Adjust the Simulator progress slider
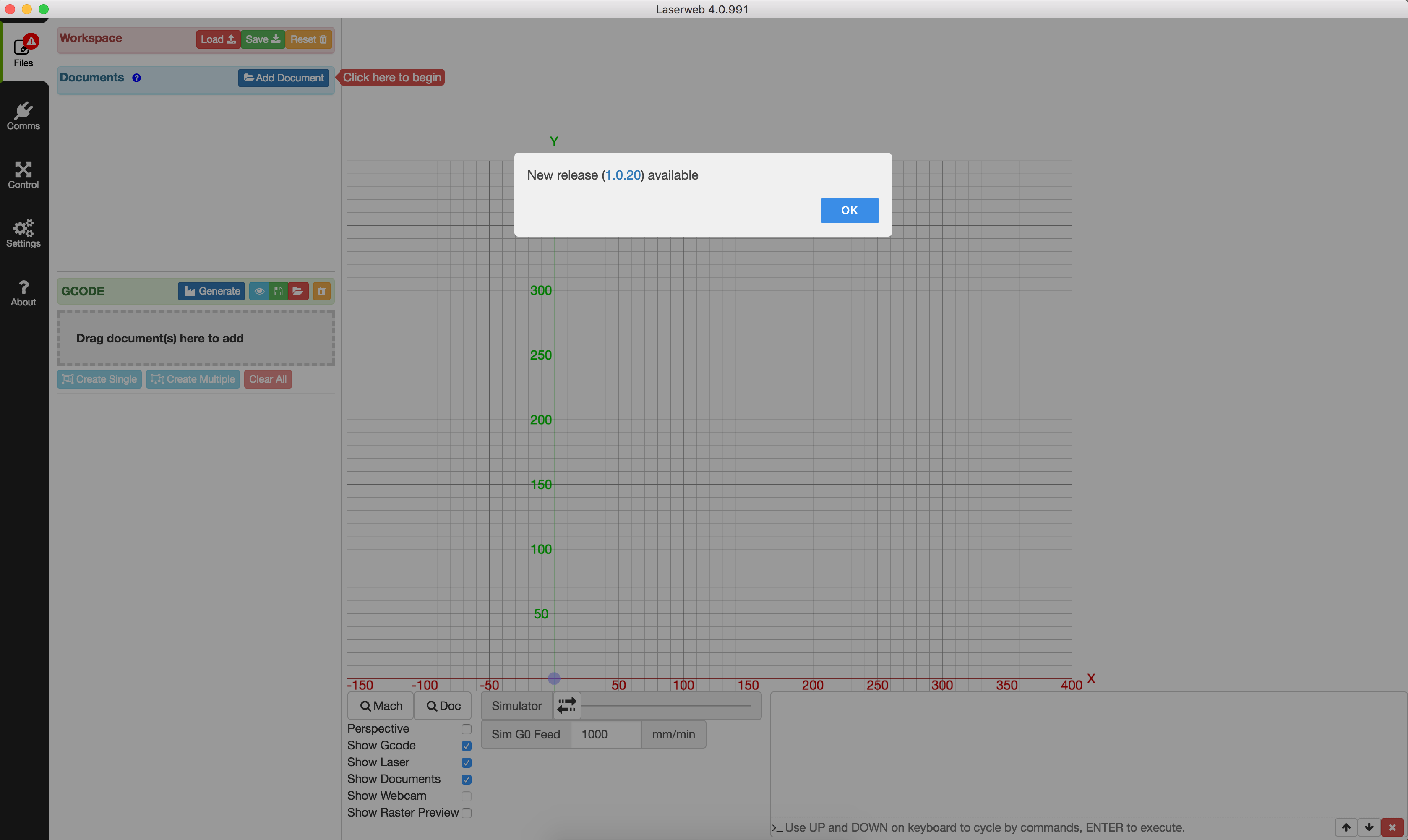The image size is (1408, 840). click(x=667, y=706)
